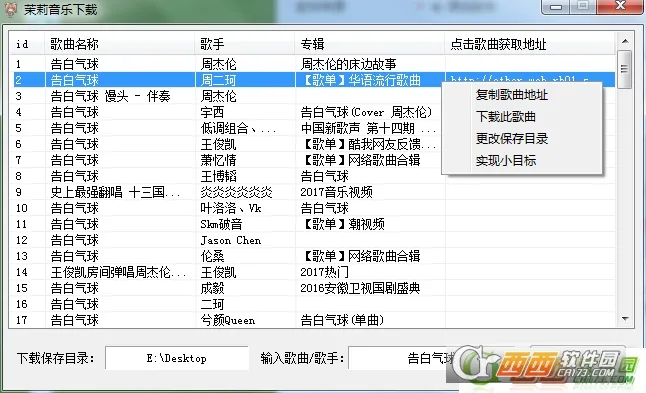
Task: Select album 告白气球(单曲)
Action: (x=342, y=320)
